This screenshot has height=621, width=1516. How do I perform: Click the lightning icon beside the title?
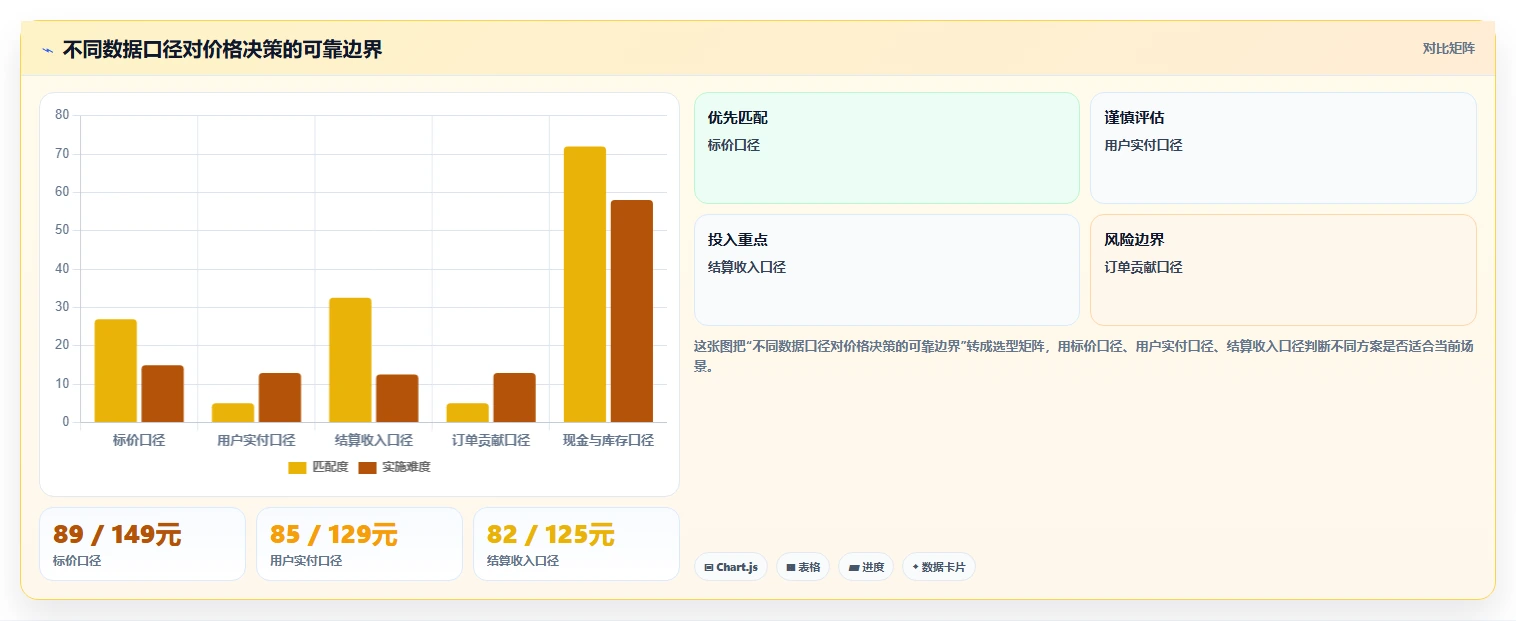click(x=47, y=50)
